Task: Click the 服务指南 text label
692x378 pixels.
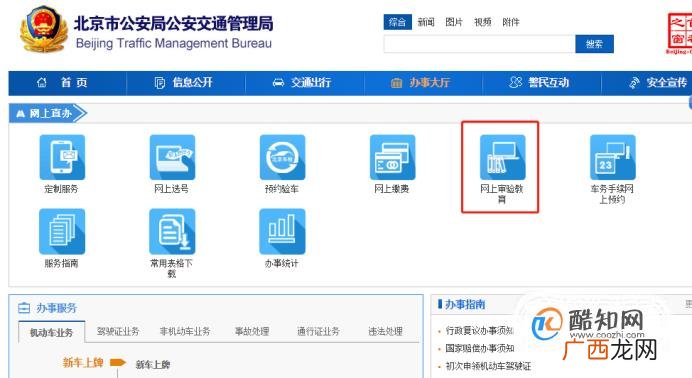Action: 61,263
